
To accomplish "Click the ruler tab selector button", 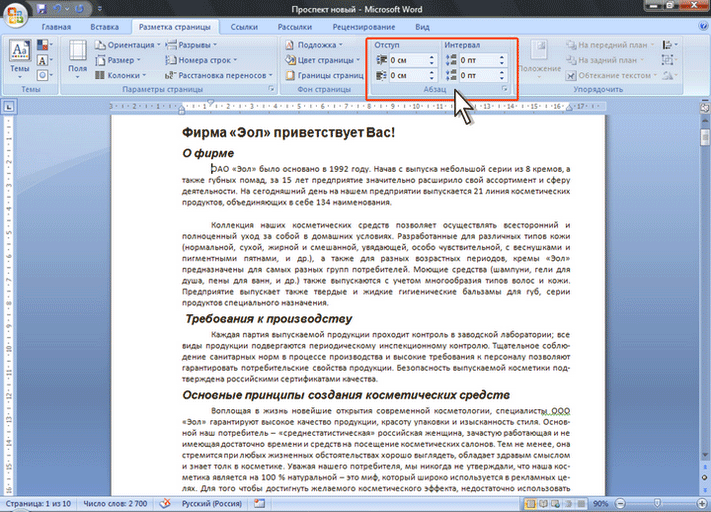I will click(9, 107).
